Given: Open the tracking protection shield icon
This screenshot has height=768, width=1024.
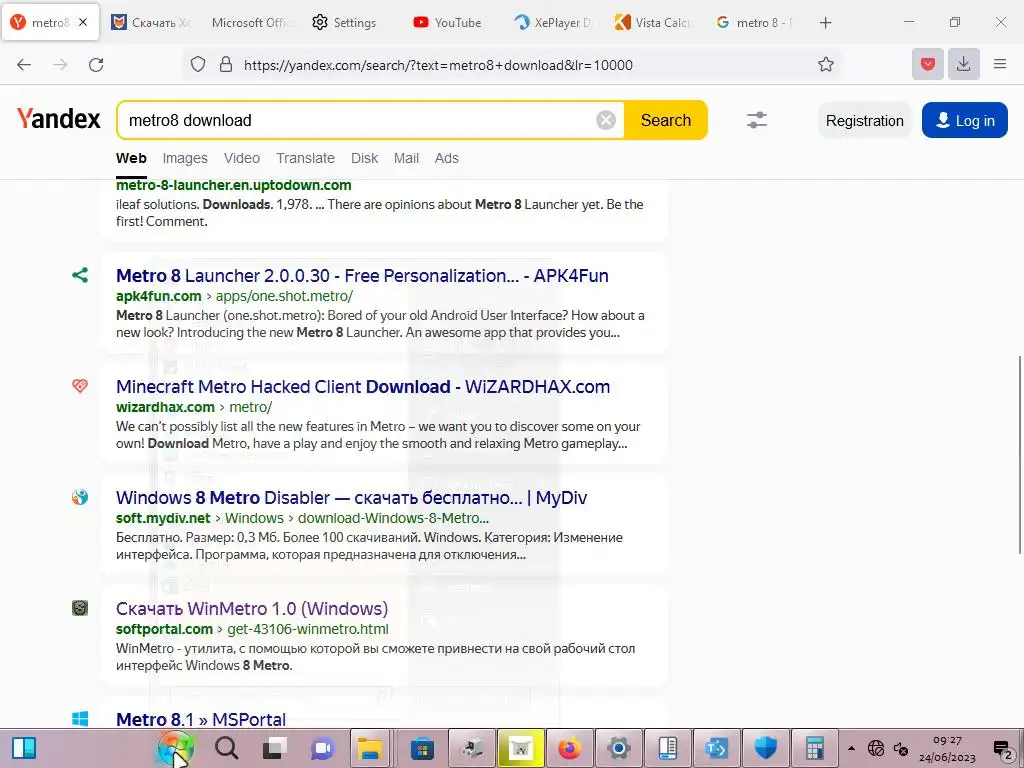Looking at the screenshot, I should click(198, 65).
